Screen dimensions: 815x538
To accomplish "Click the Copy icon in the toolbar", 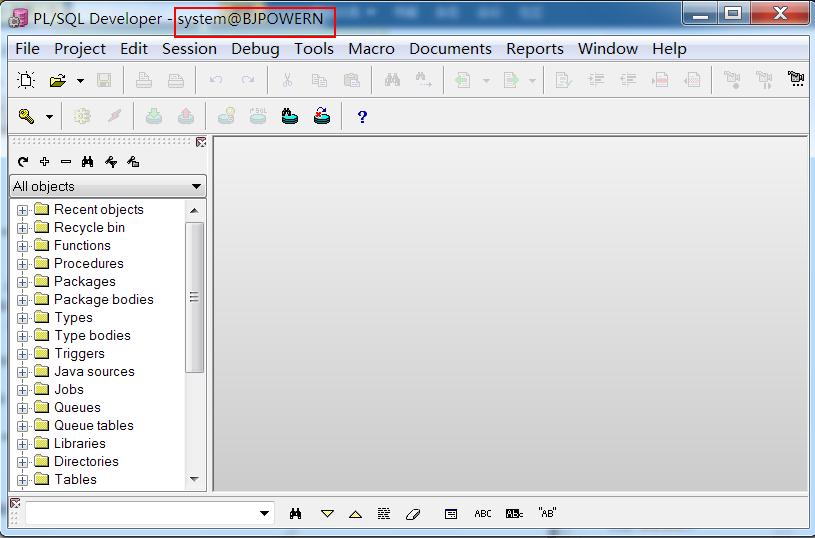I will (x=319, y=80).
